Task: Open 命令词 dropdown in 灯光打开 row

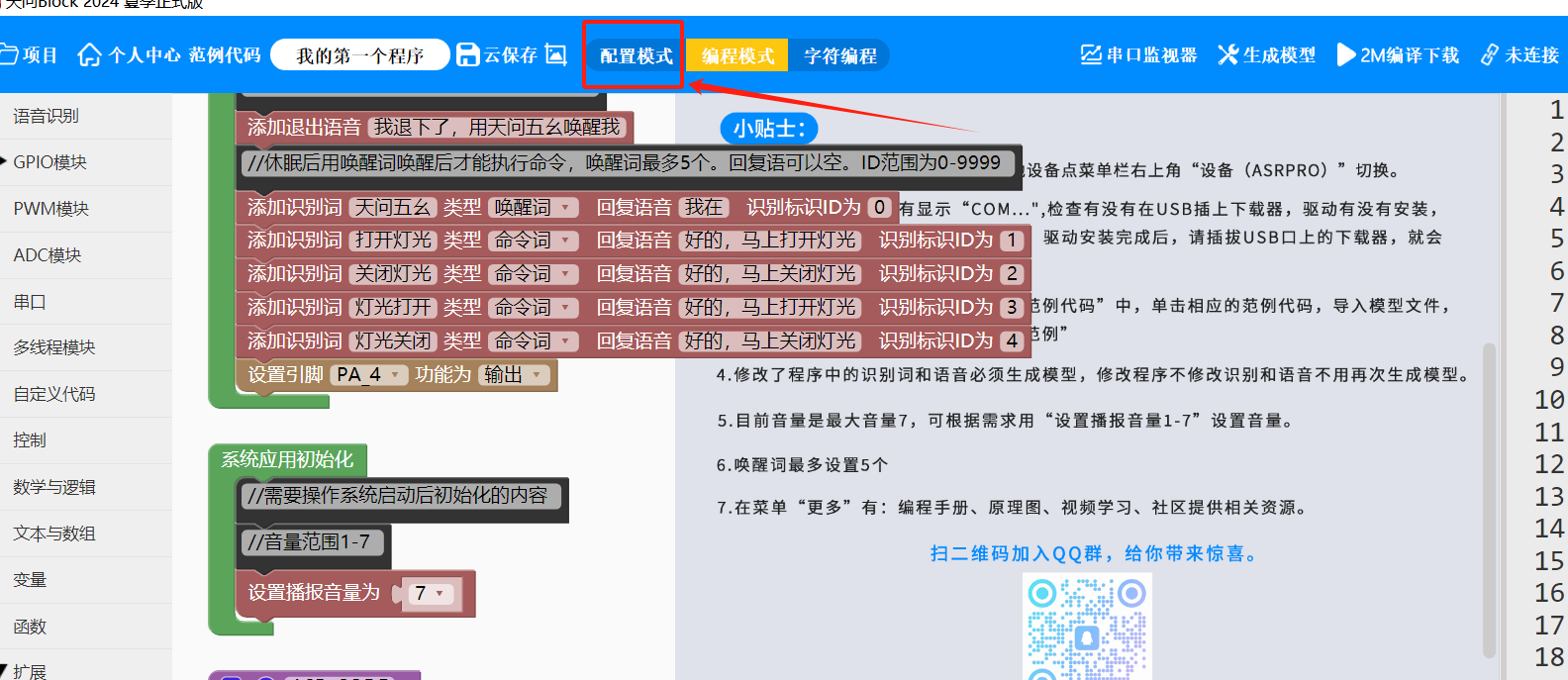Action: [534, 308]
